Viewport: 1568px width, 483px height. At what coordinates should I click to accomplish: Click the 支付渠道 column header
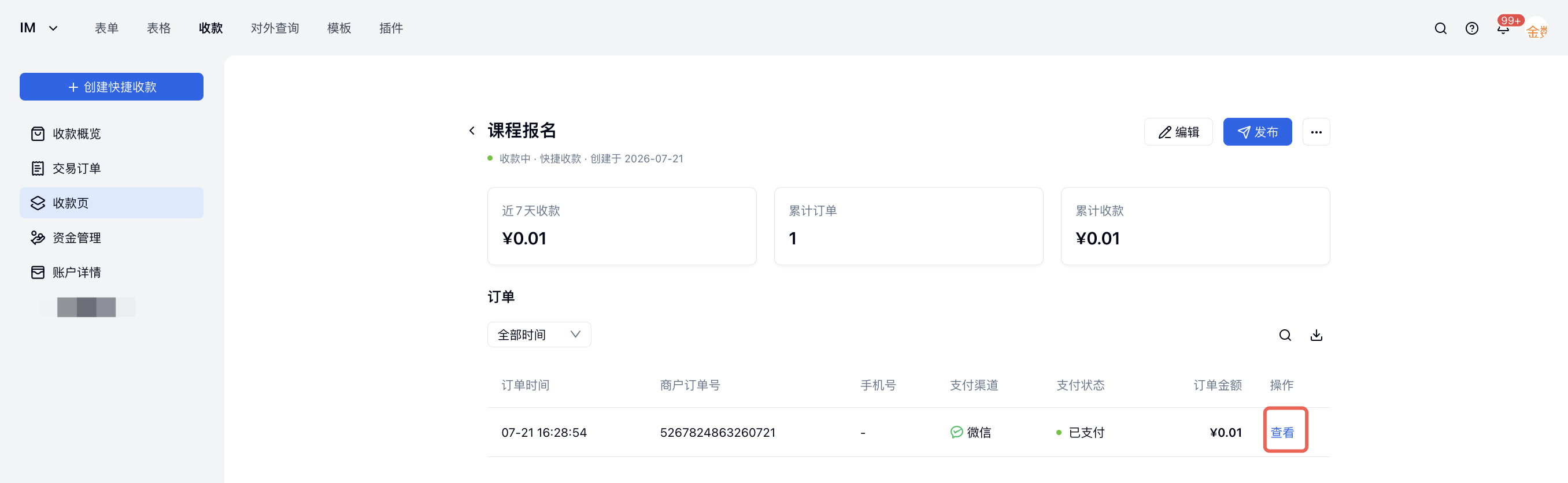(974, 385)
